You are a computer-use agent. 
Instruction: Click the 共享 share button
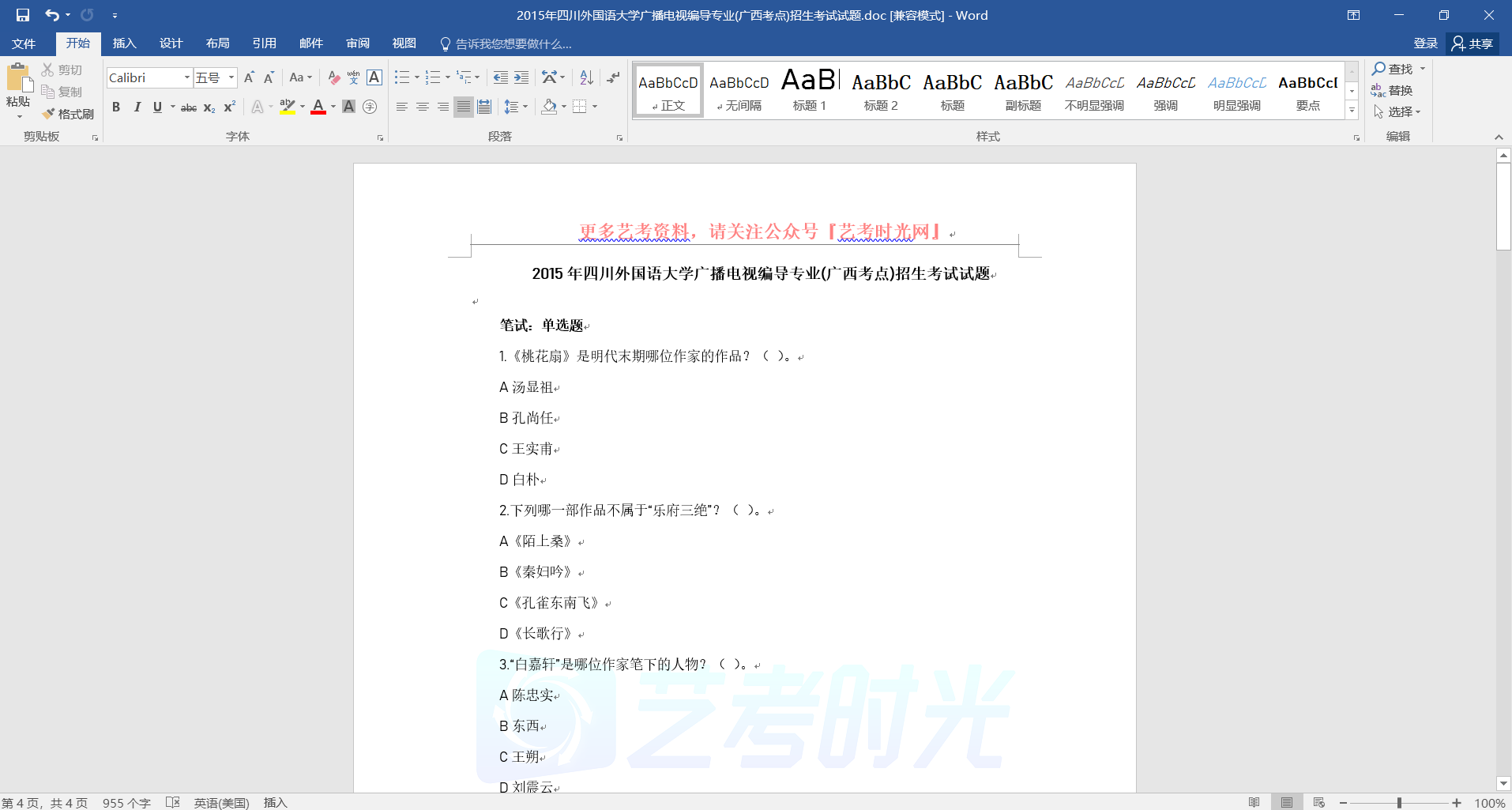[x=1473, y=43]
